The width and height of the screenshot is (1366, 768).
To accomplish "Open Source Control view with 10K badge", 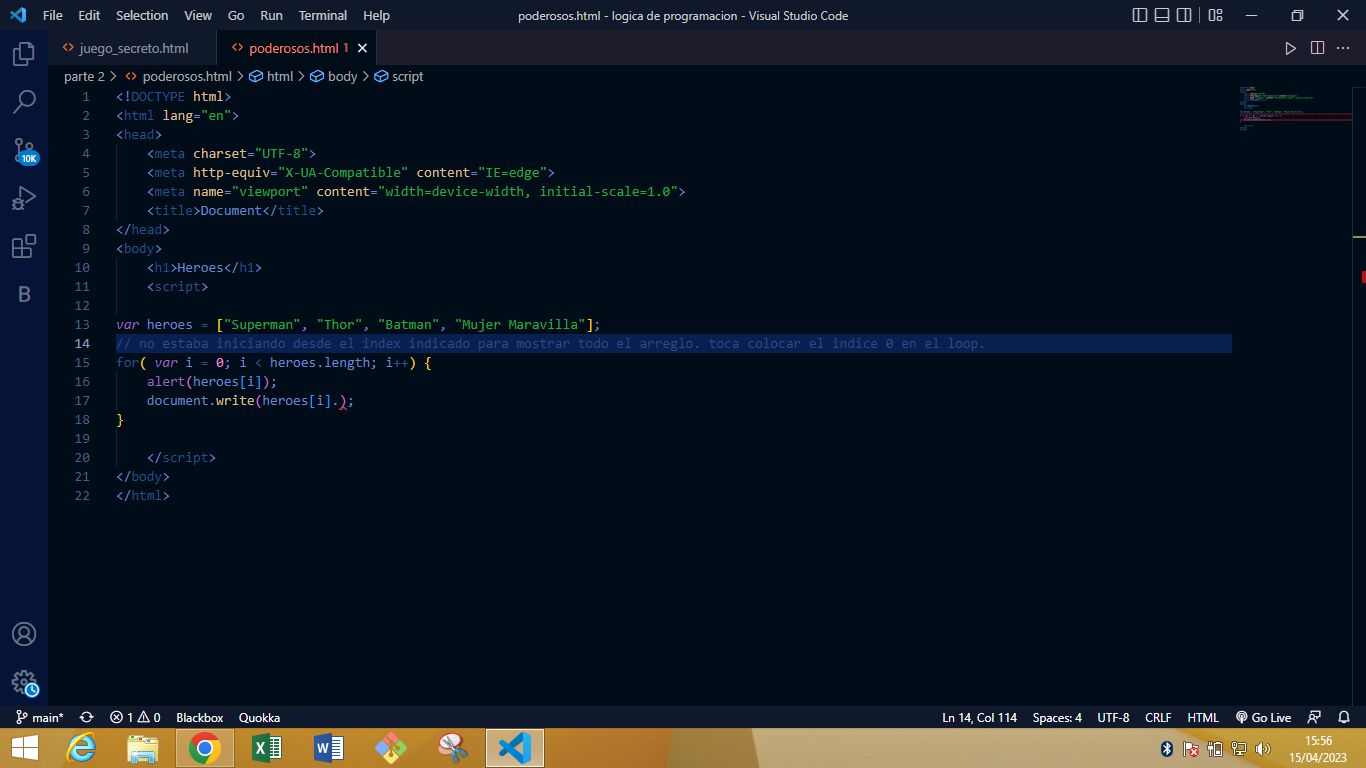I will (x=24, y=150).
